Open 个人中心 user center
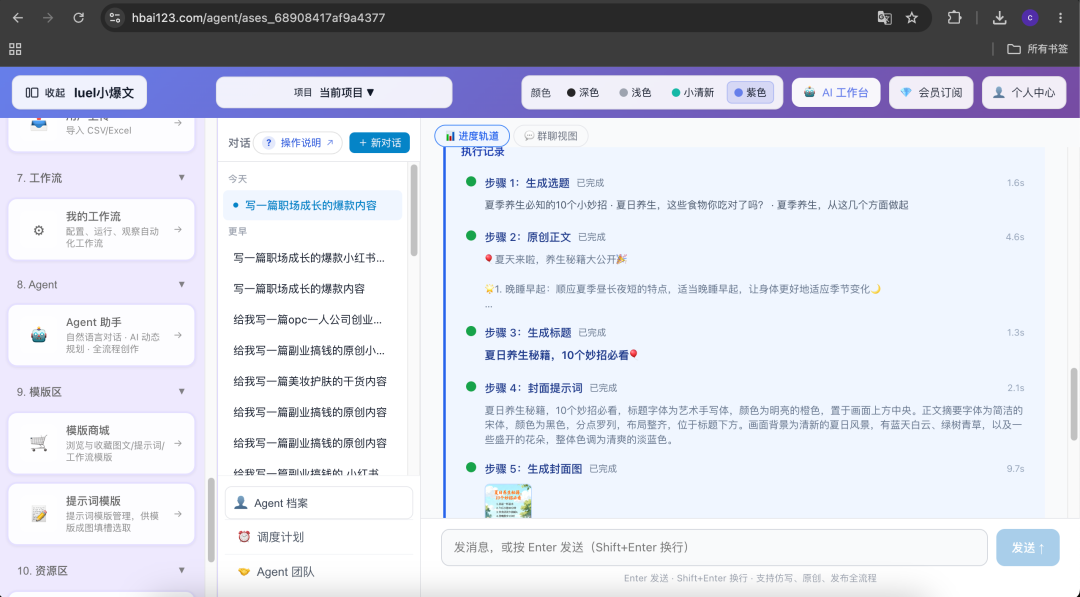 coord(1024,92)
